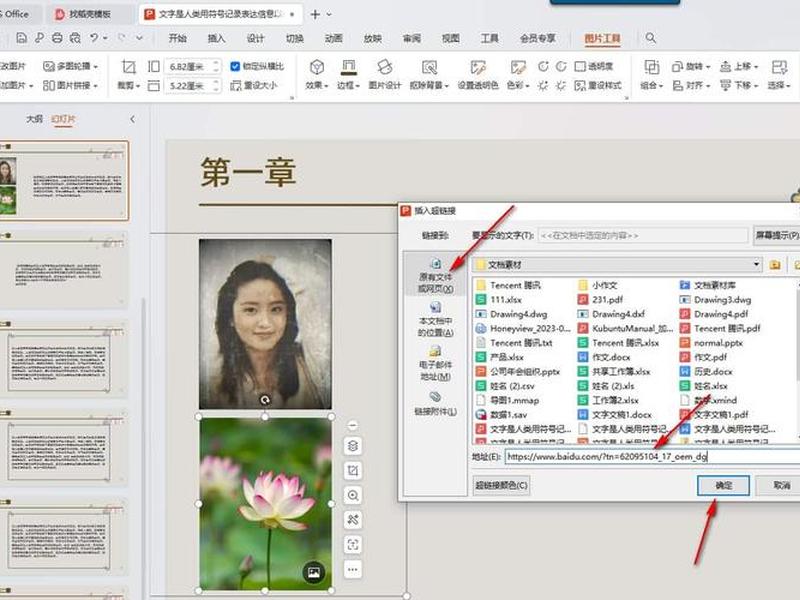800x600 pixels.
Task: Select file Drawing4.dxf in list
Action: pyautogui.click(x=611, y=314)
